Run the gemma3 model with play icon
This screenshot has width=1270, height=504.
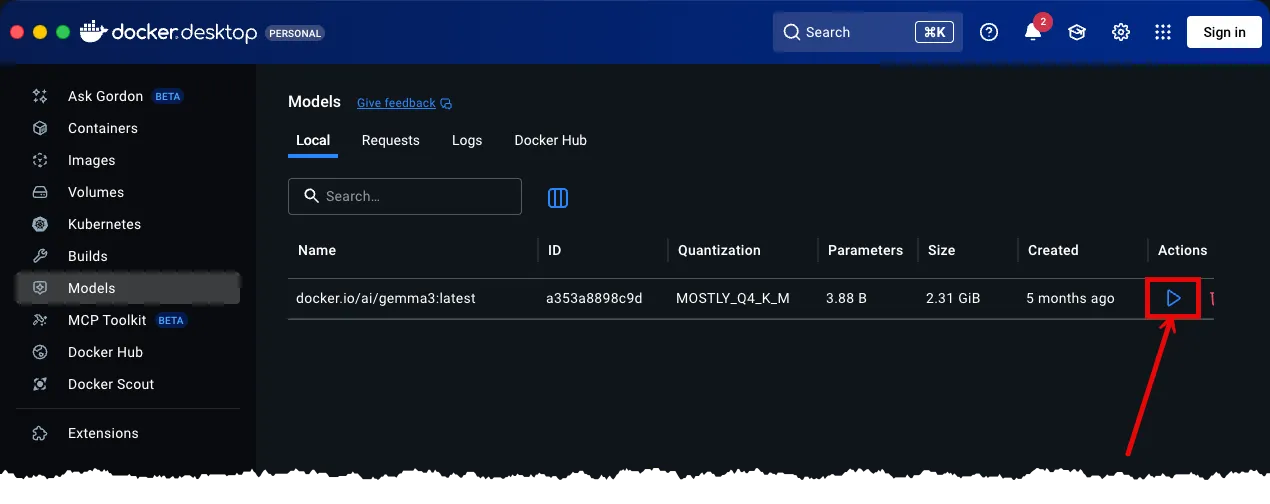(x=1174, y=298)
